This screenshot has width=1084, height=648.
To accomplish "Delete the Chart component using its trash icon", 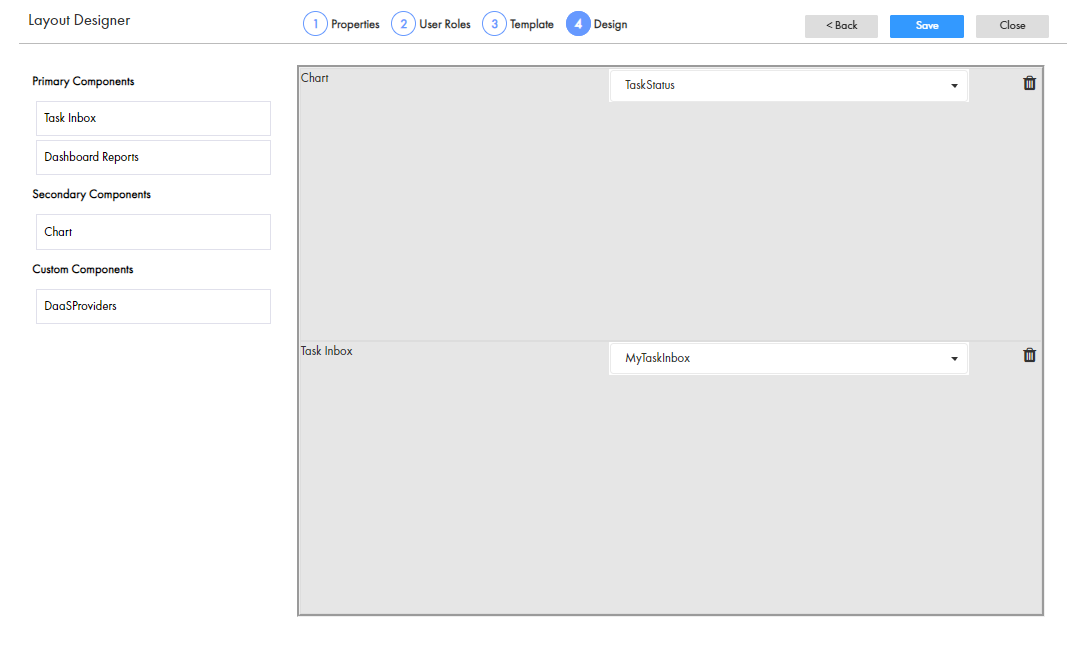I will (1029, 83).
